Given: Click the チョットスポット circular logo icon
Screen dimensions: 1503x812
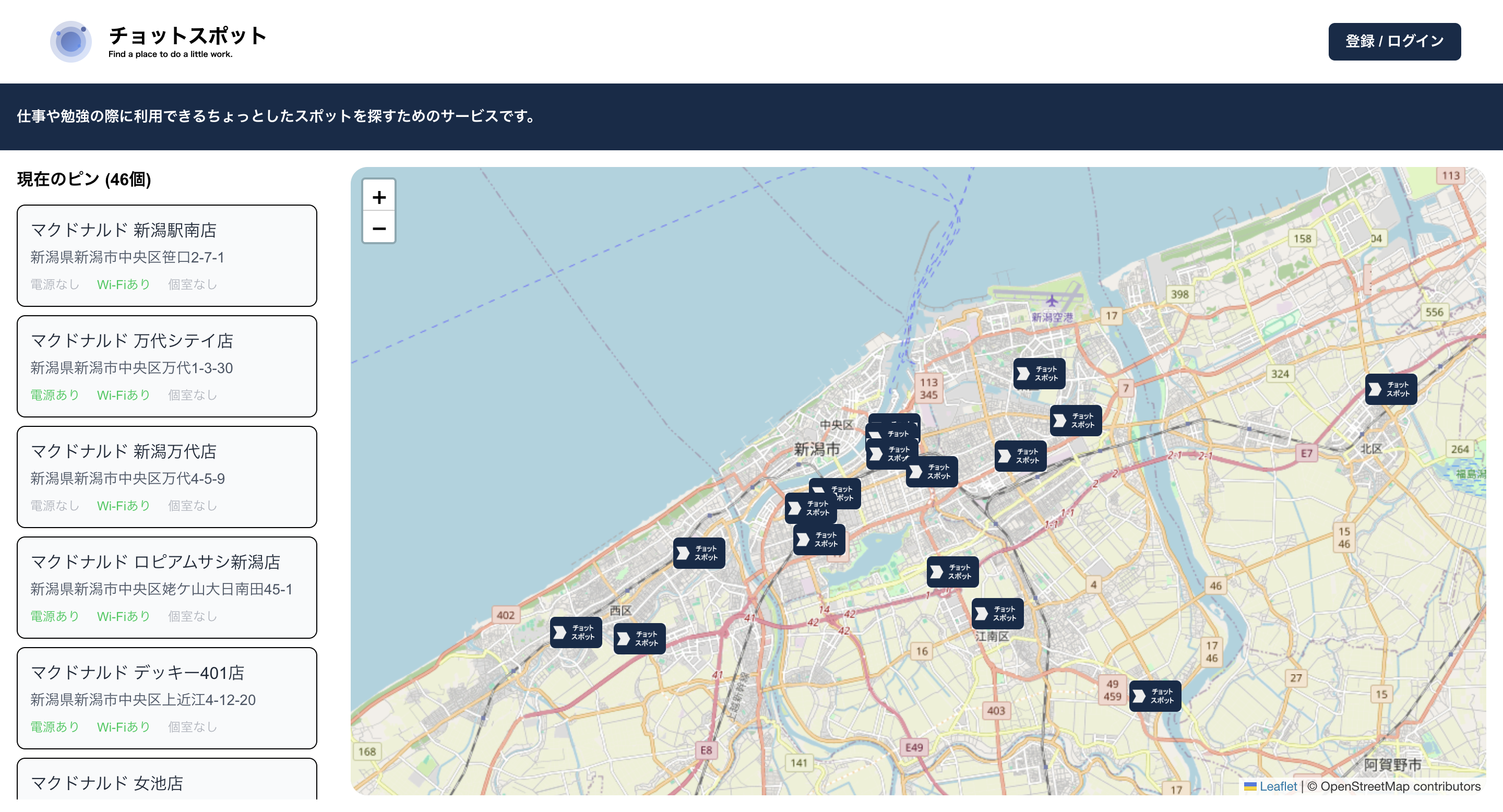Looking at the screenshot, I should coord(70,41).
